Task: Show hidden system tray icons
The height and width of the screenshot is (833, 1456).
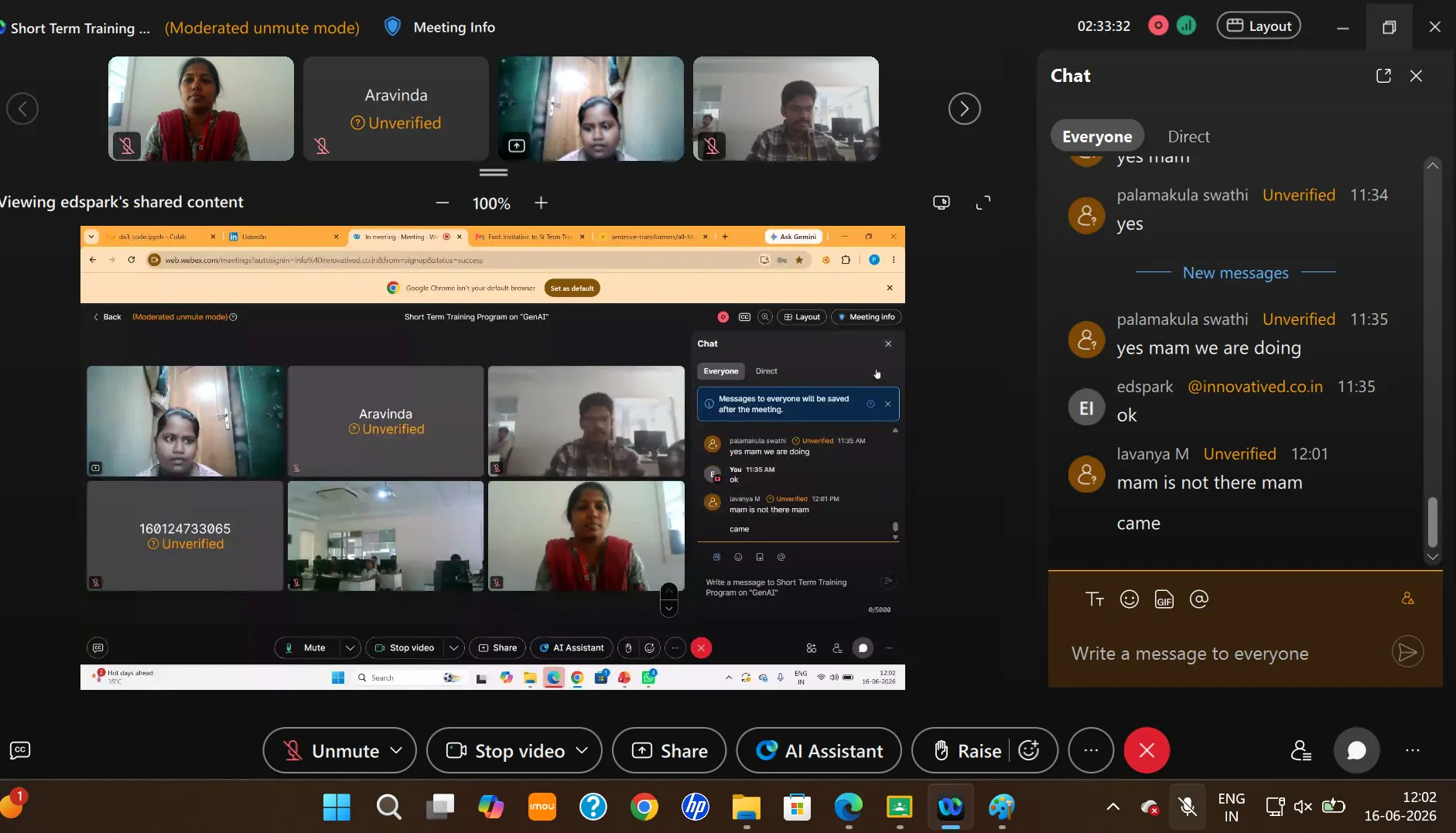Action: (1113, 807)
